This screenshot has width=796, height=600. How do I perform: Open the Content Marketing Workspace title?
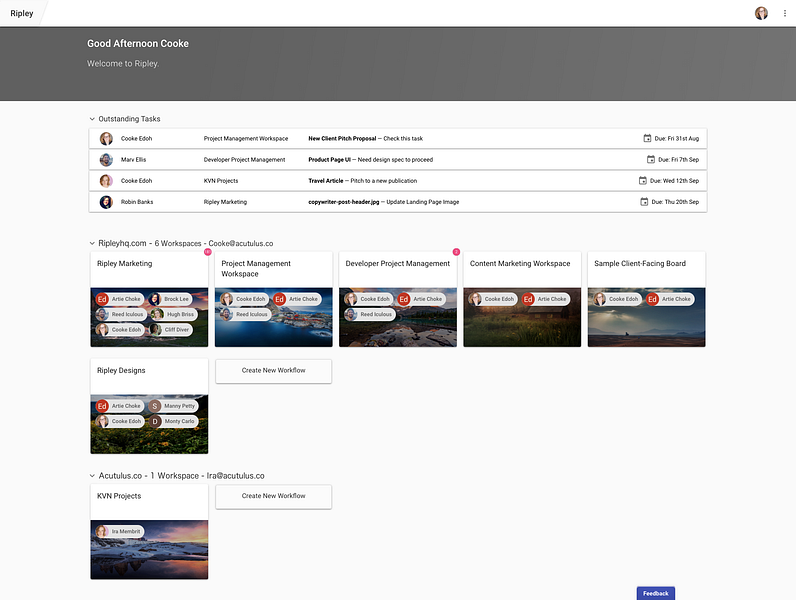pyautogui.click(x=520, y=263)
